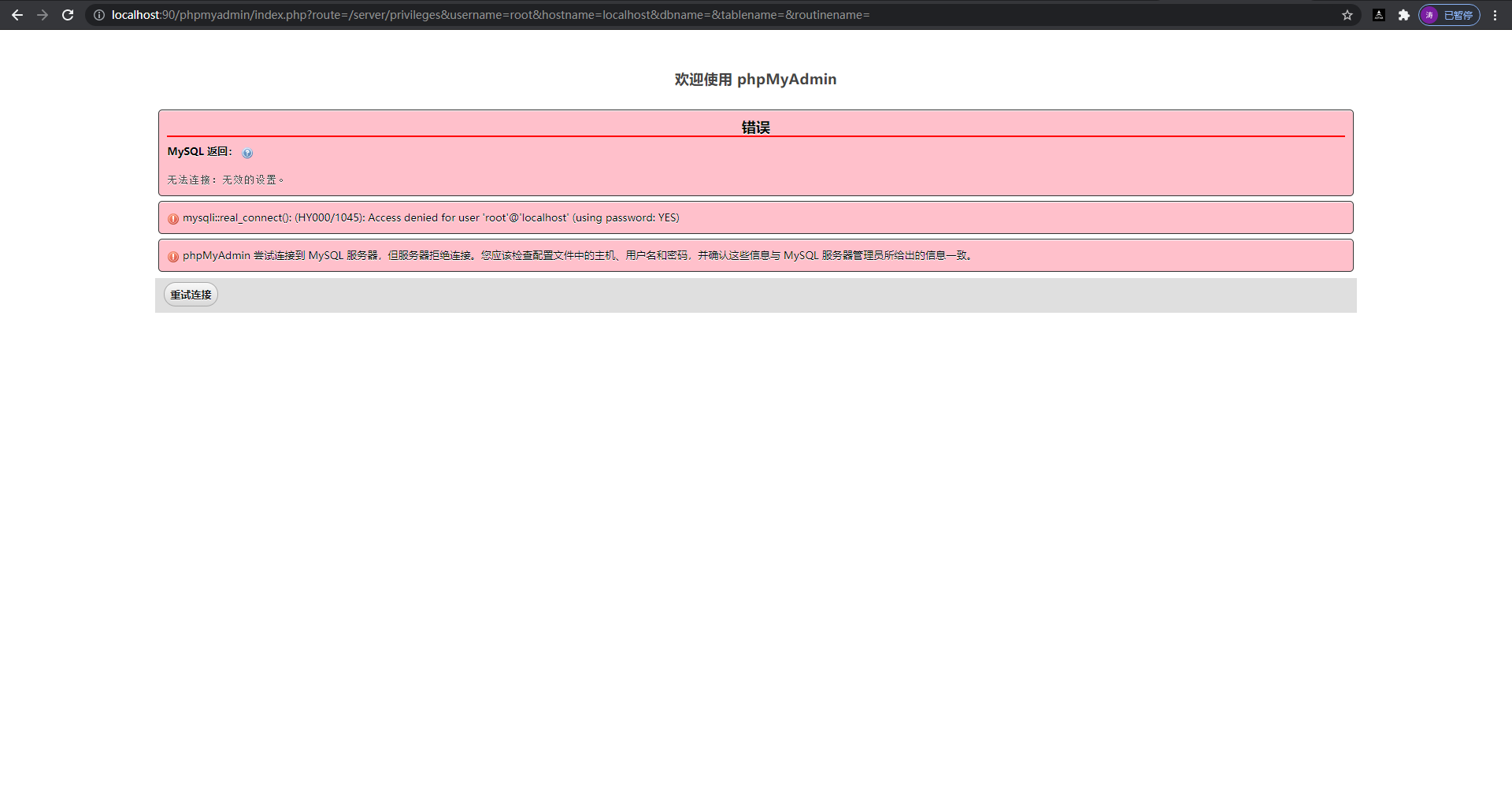The height and width of the screenshot is (791, 1512).
Task: Go back to the previous page
Action: pos(17,15)
